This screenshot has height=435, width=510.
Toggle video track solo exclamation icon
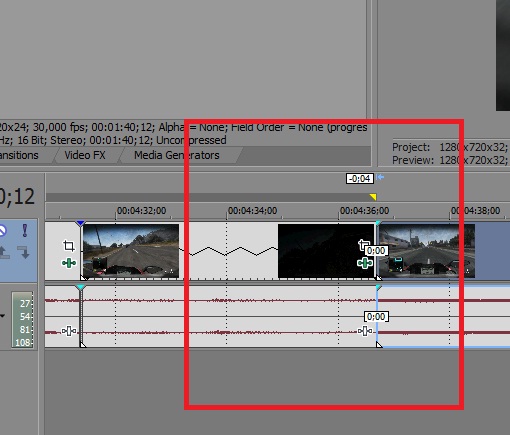[x=25, y=230]
